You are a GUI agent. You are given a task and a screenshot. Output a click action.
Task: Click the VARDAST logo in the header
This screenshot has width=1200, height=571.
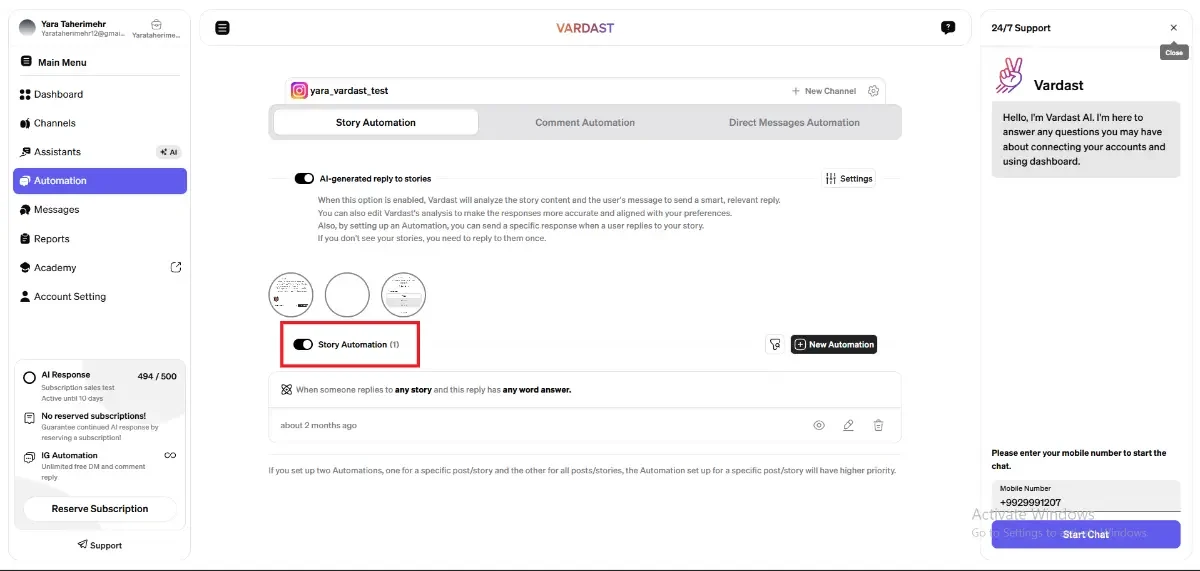(585, 28)
